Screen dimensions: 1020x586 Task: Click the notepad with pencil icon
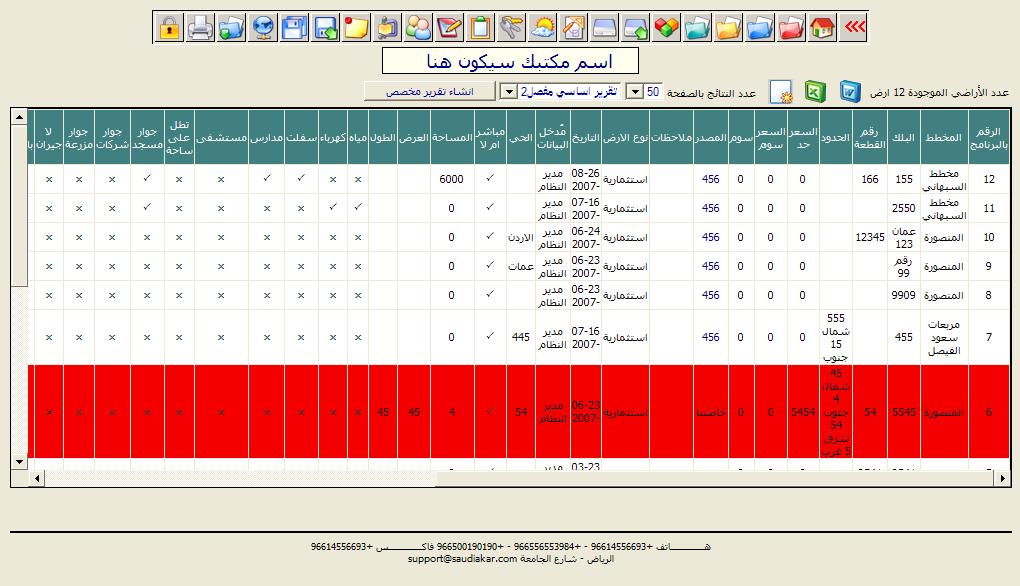click(450, 28)
